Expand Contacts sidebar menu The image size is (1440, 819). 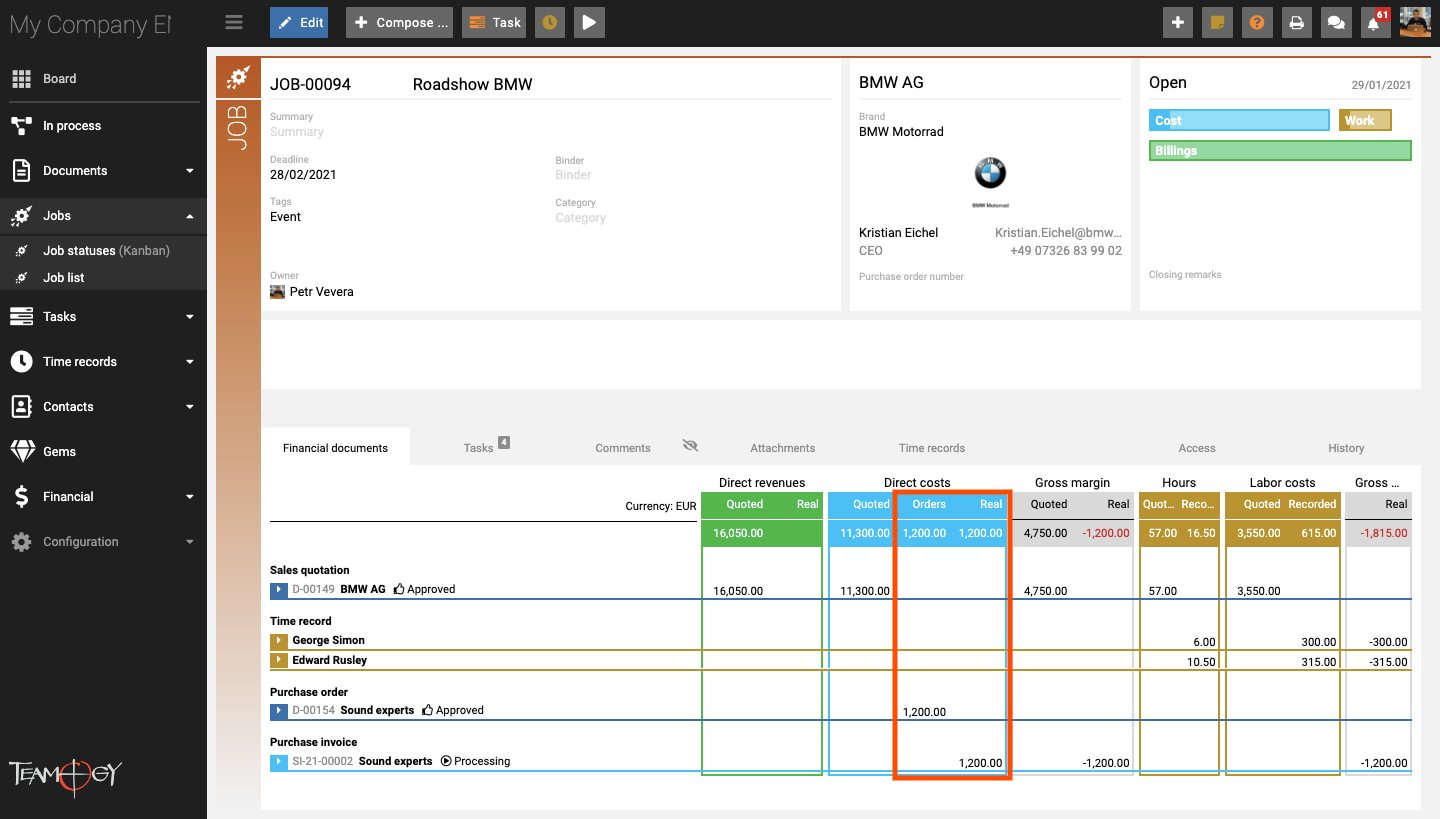103,407
